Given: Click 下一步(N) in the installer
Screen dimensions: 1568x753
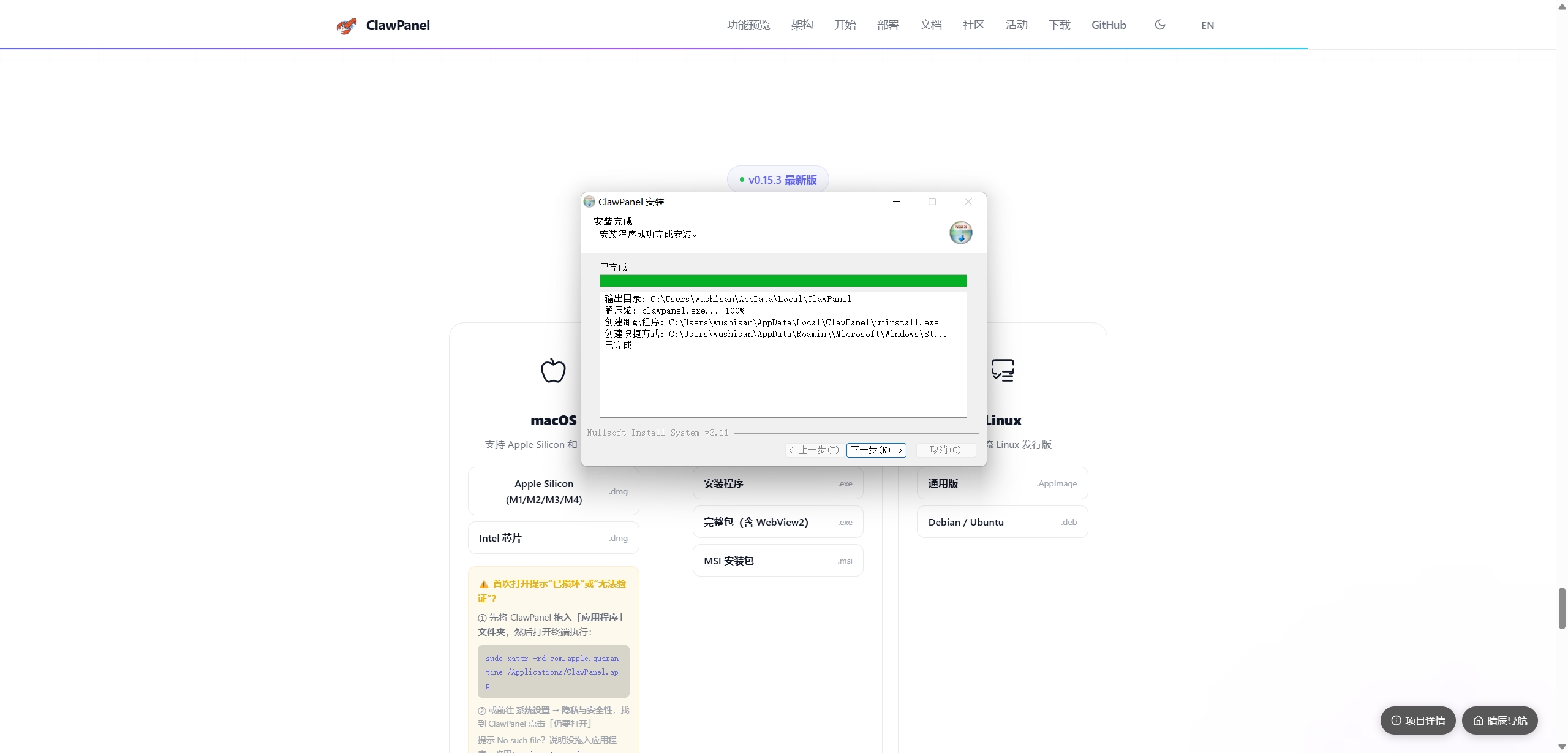Looking at the screenshot, I should [876, 450].
